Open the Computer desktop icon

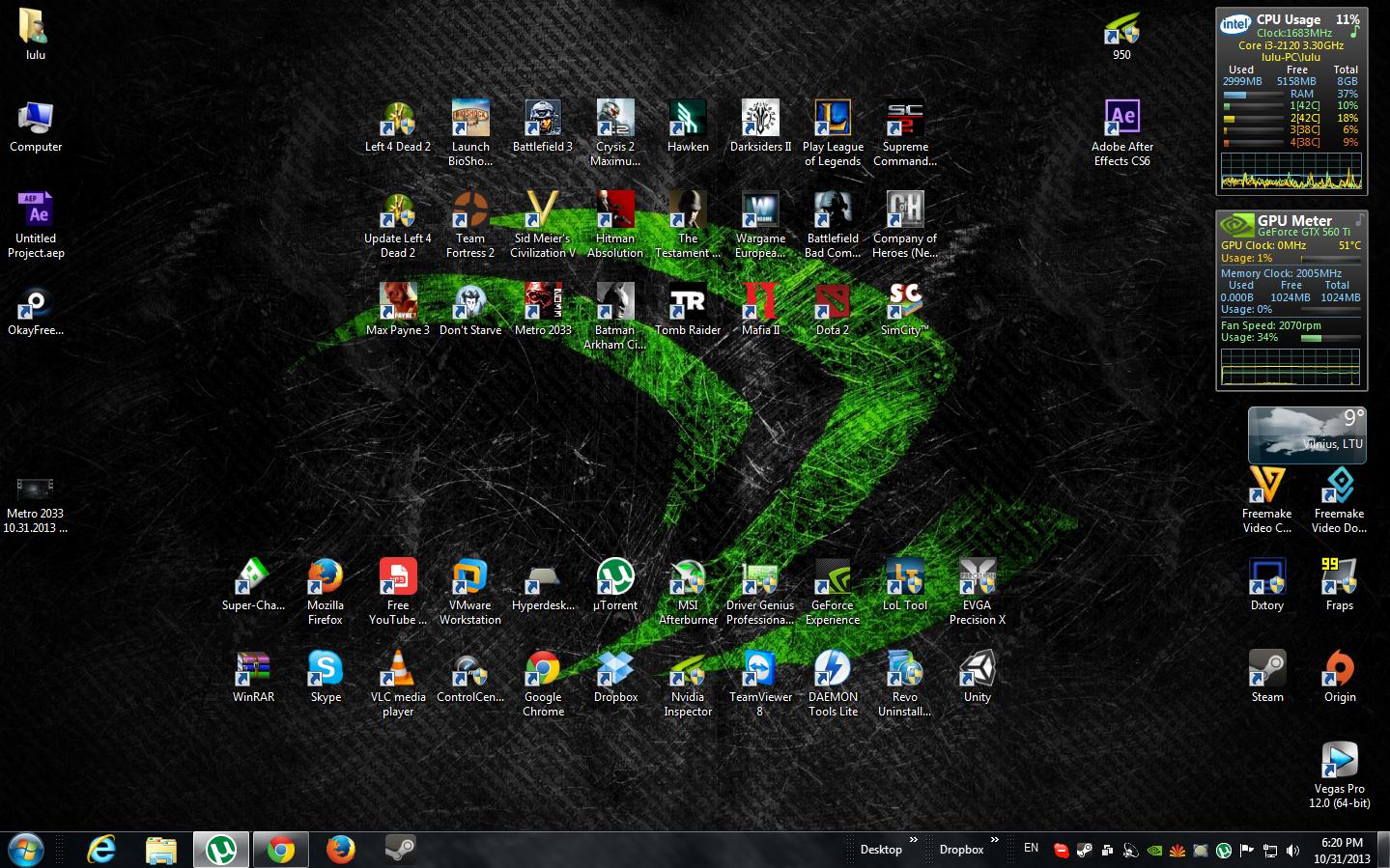pyautogui.click(x=36, y=126)
